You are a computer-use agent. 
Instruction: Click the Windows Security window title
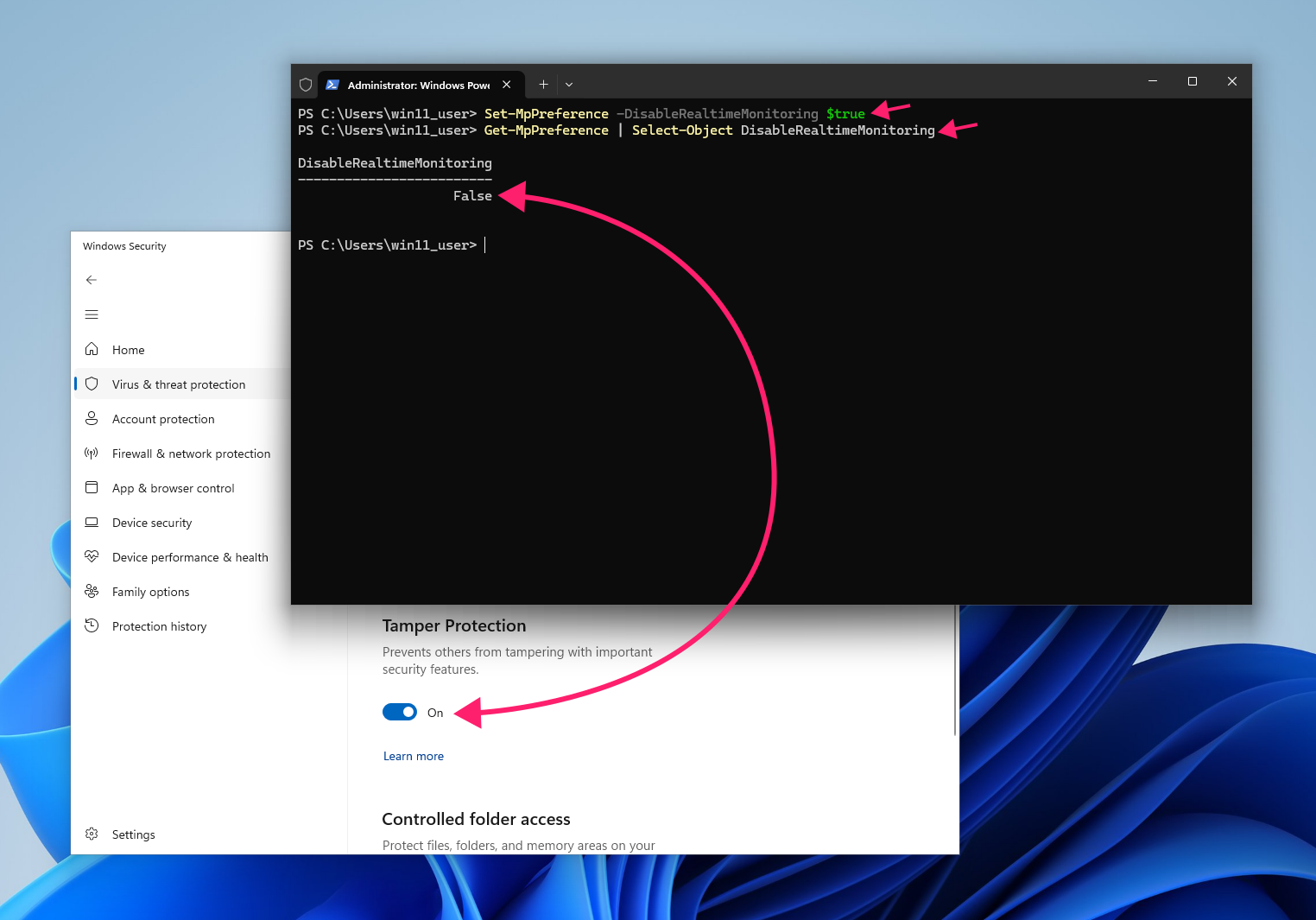point(124,246)
